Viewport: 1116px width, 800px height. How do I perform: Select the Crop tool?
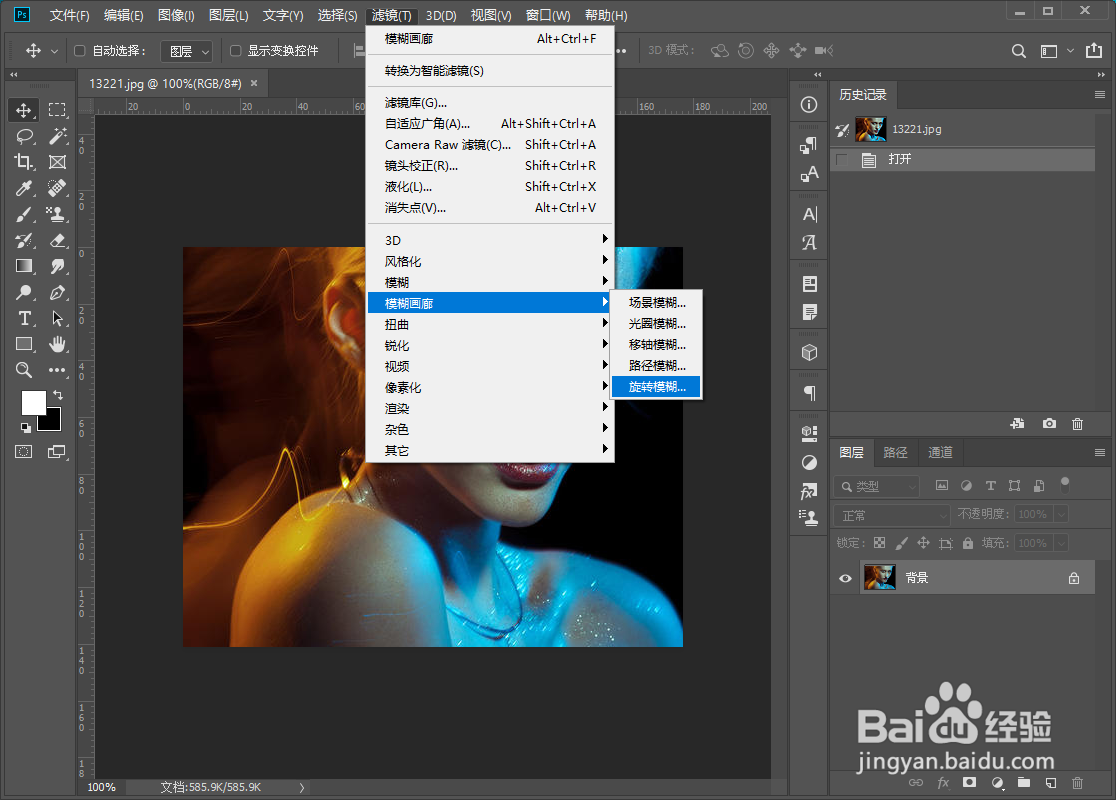(23, 162)
